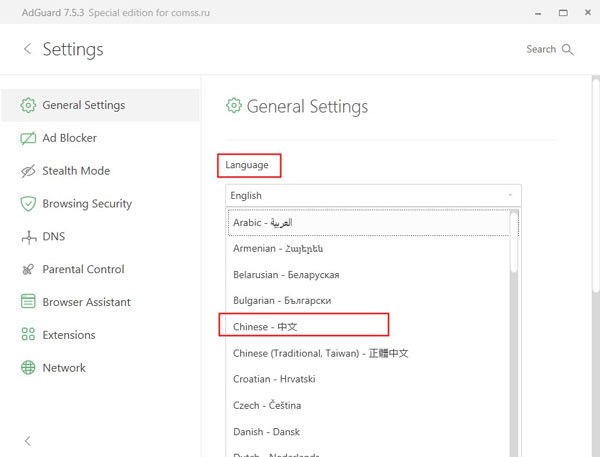Click the Browser Assistant icon
The image size is (600, 457).
[28, 302]
